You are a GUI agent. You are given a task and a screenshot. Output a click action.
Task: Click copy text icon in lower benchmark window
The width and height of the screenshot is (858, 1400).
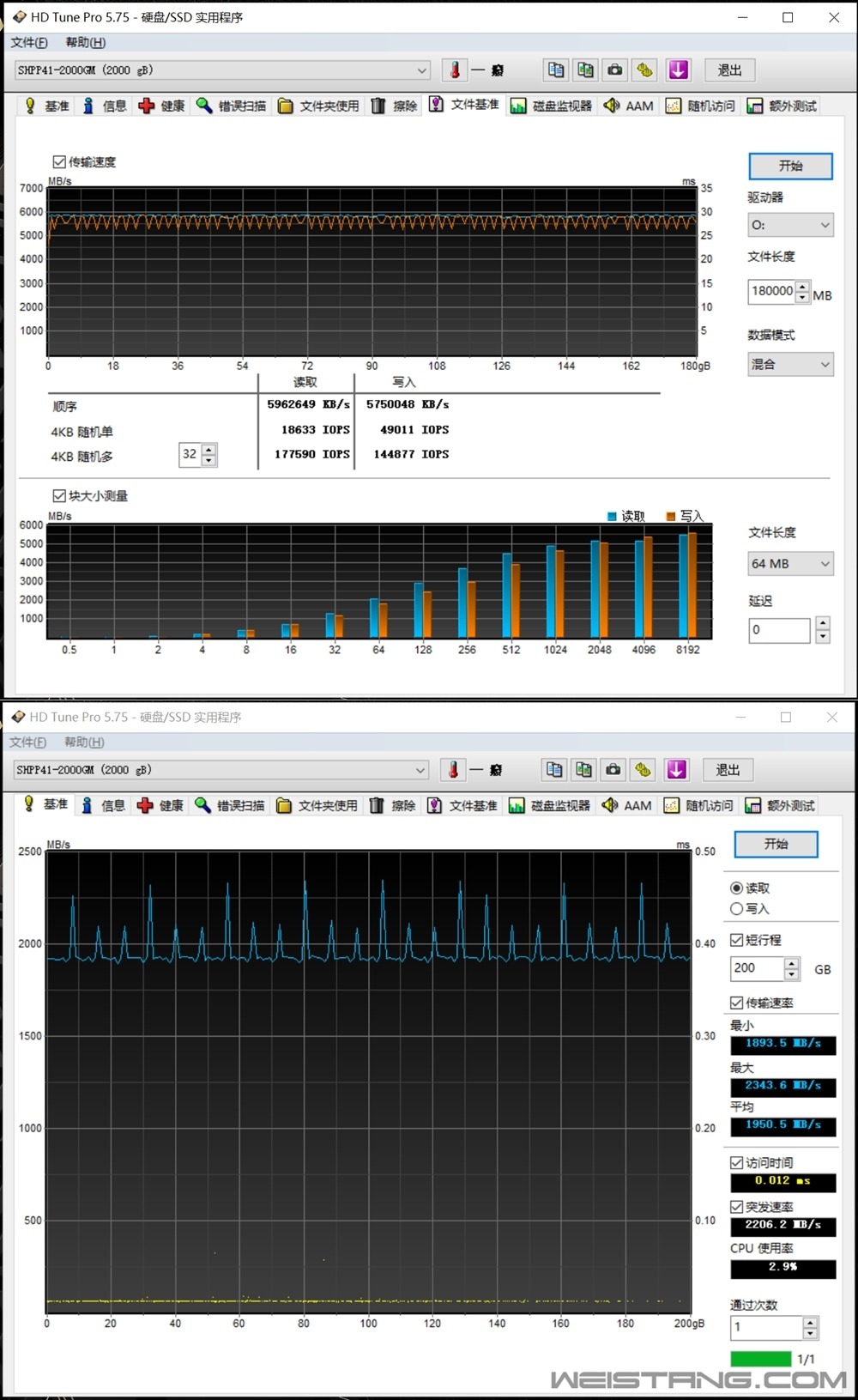point(554,770)
